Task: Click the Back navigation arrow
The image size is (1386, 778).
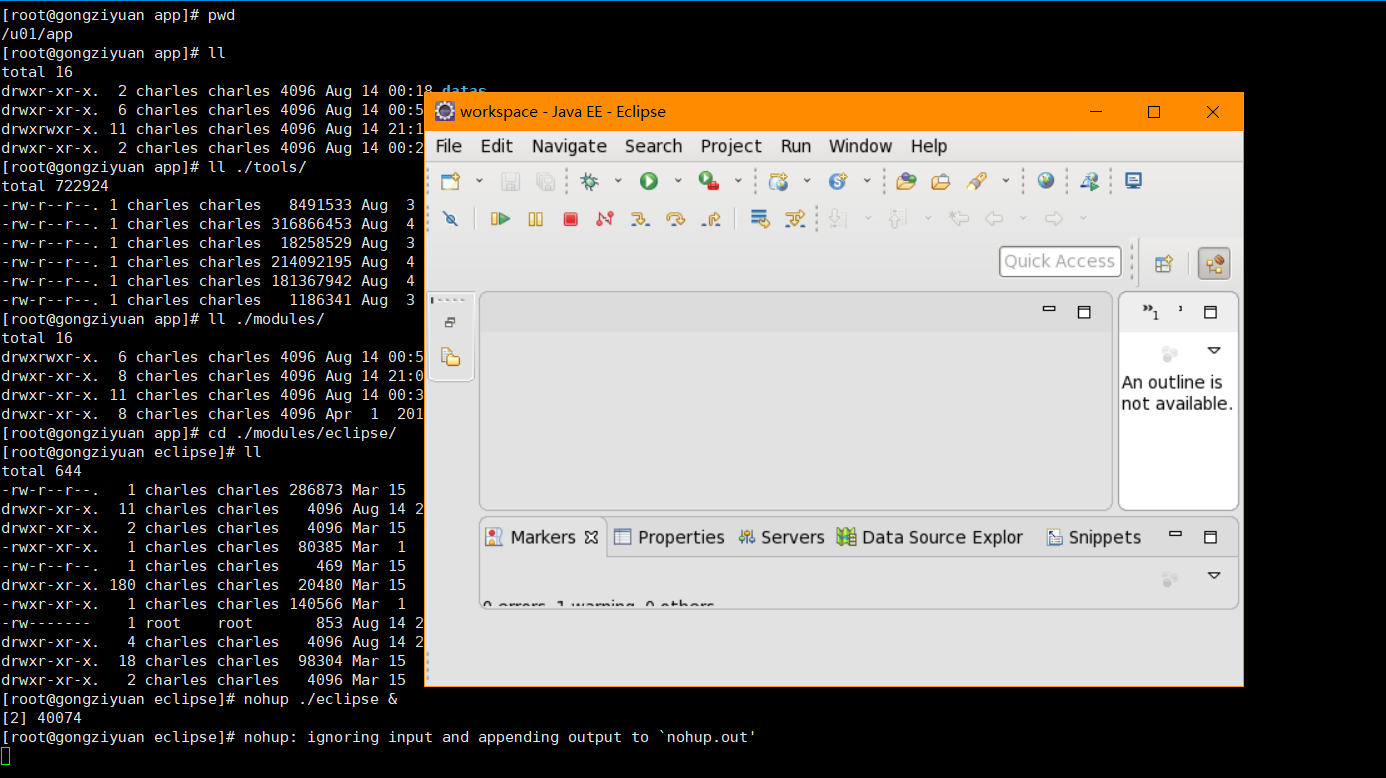Action: coord(994,218)
